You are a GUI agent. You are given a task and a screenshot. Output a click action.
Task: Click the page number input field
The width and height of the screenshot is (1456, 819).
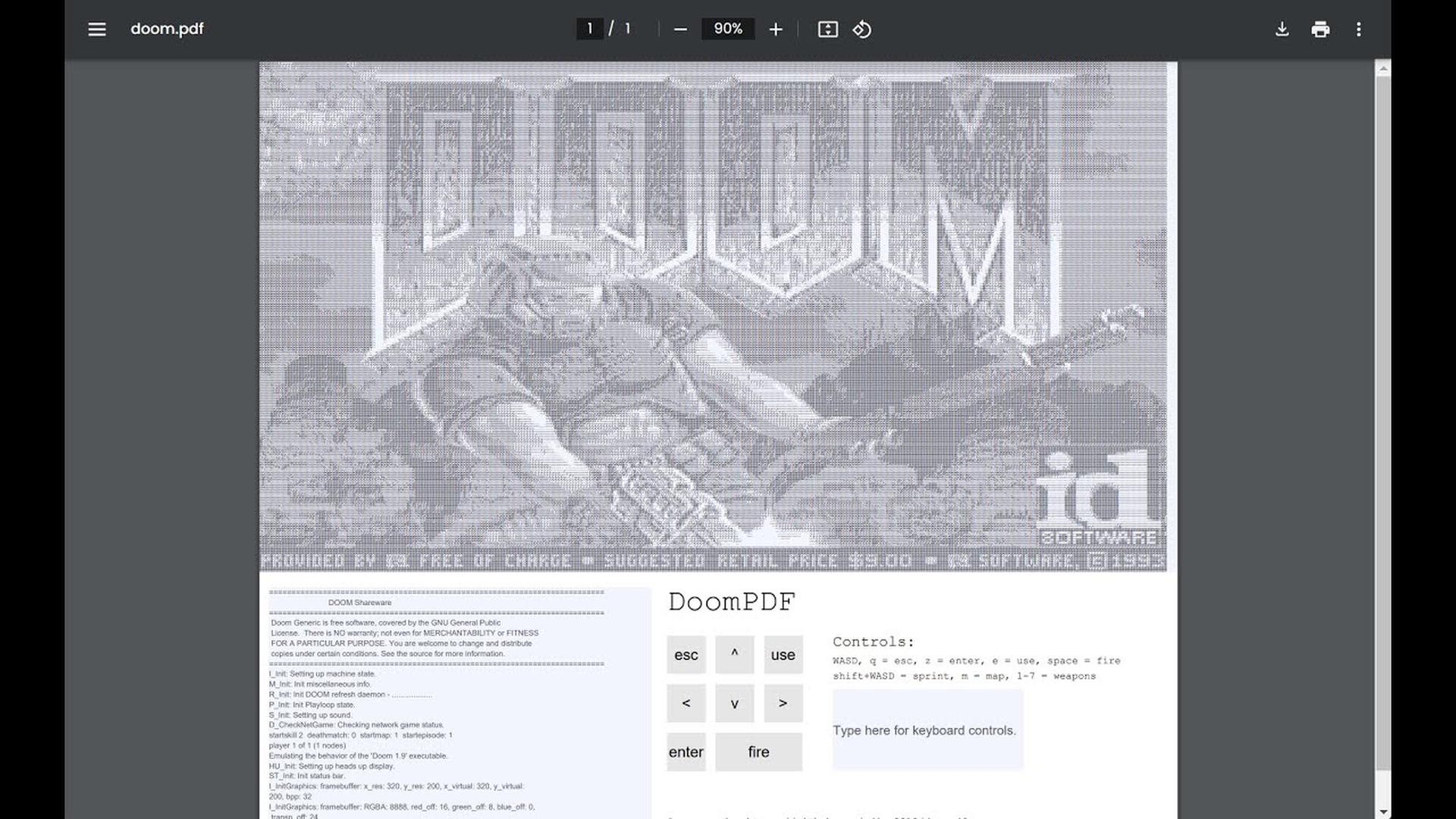(x=590, y=29)
